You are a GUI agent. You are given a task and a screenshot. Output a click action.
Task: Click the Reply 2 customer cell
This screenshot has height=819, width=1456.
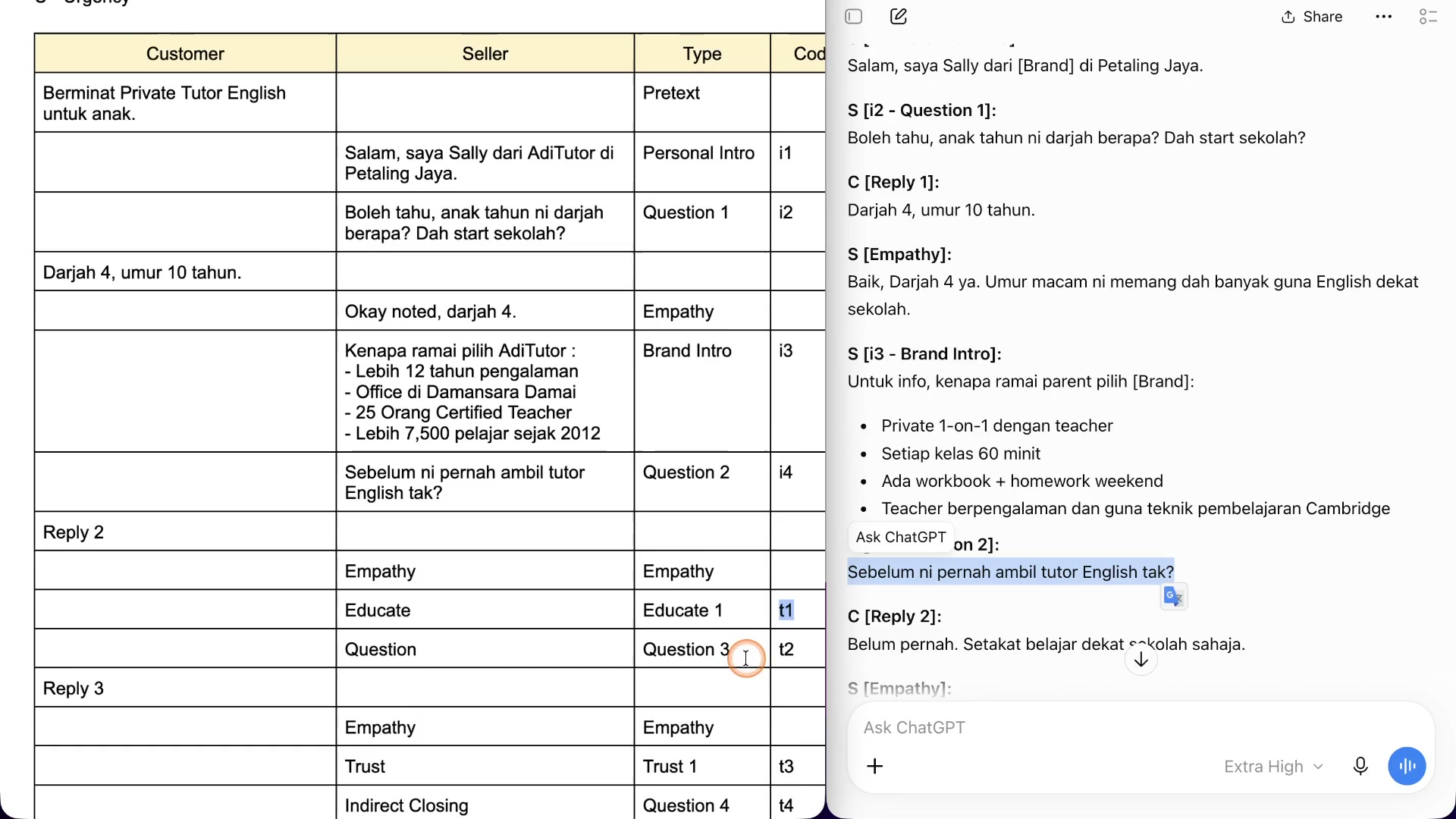(185, 532)
